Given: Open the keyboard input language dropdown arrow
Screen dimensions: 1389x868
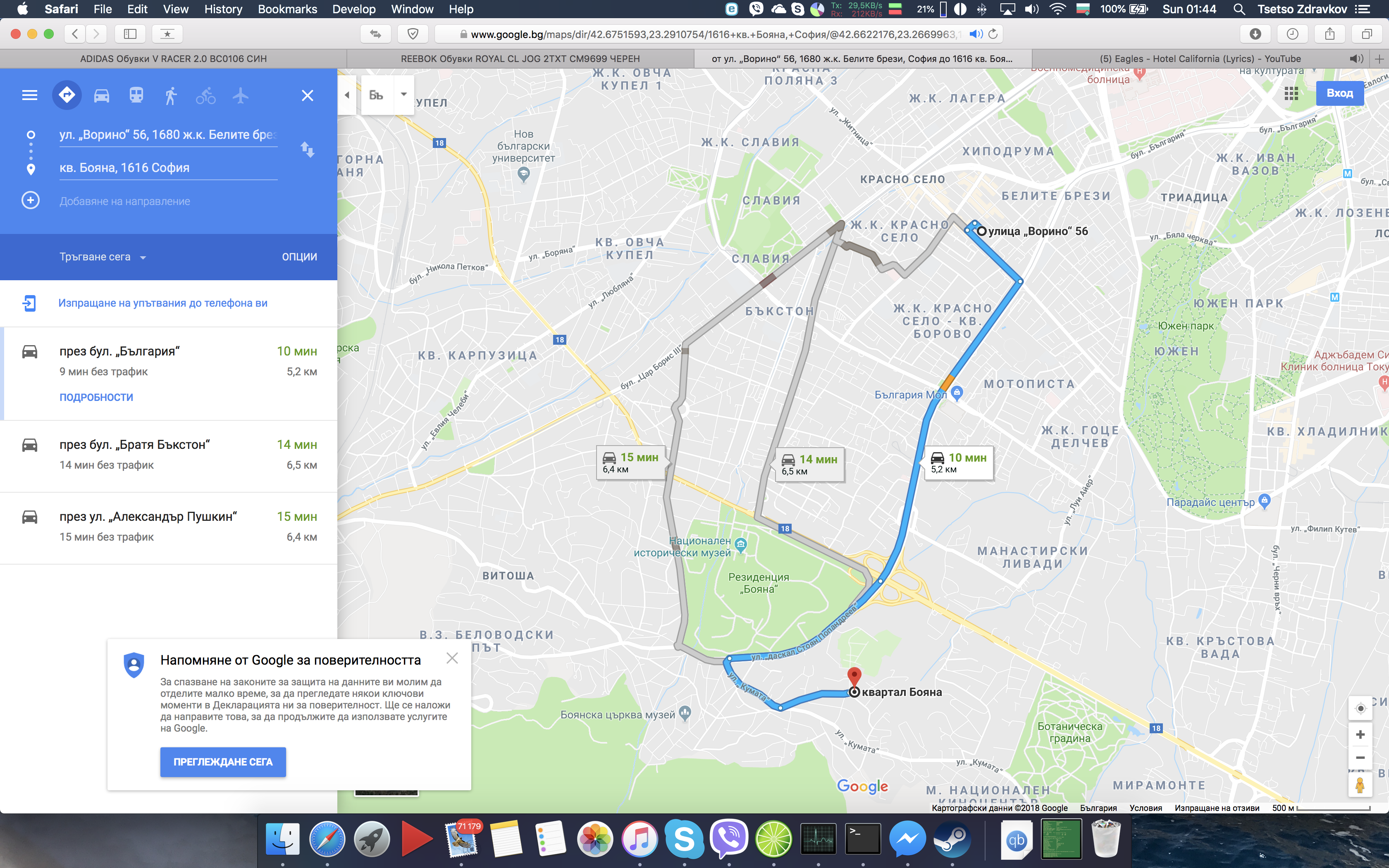Looking at the screenshot, I should point(403,95).
